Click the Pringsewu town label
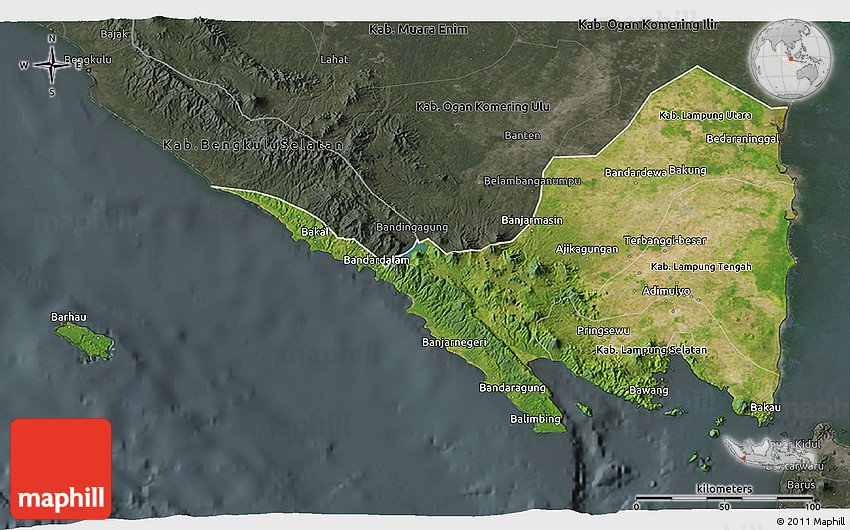The width and height of the screenshot is (850, 530). click(x=604, y=330)
